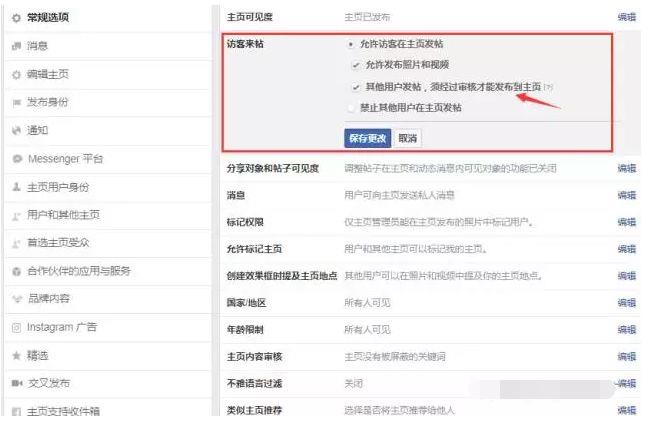
Task: Select the 允许访客在主页发帖 radio option
Action: [350, 45]
